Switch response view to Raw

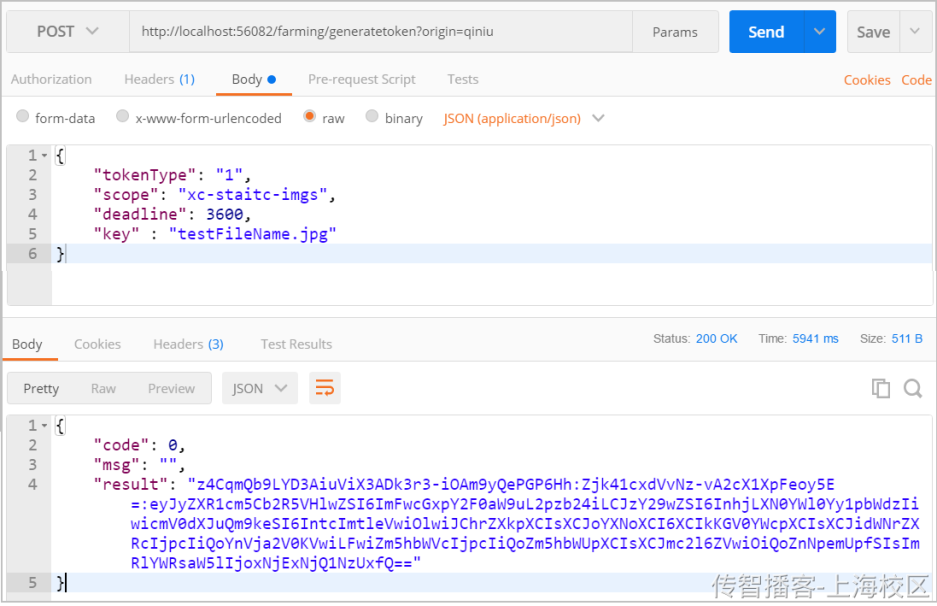(x=103, y=388)
